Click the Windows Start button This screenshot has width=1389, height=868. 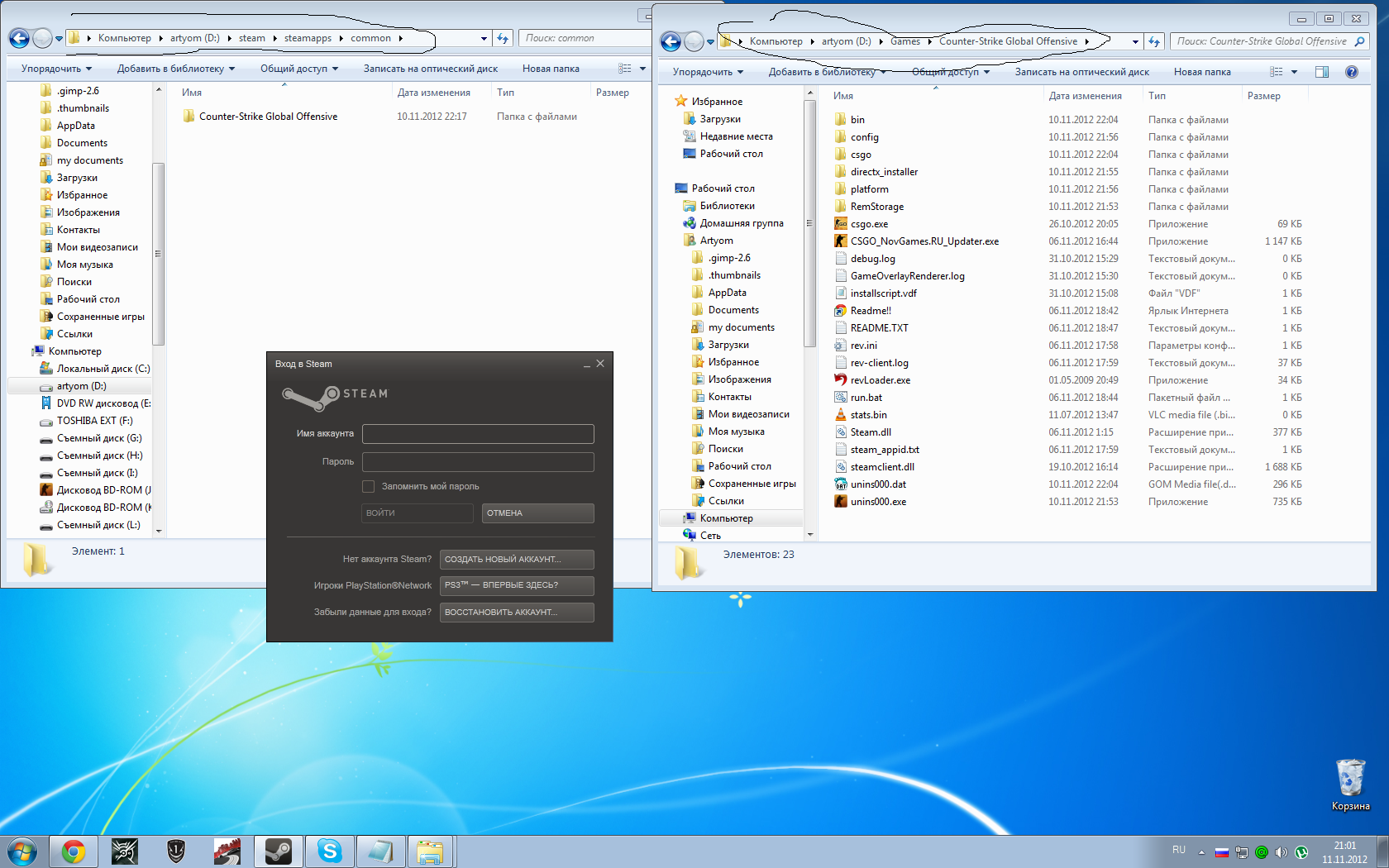[x=22, y=851]
